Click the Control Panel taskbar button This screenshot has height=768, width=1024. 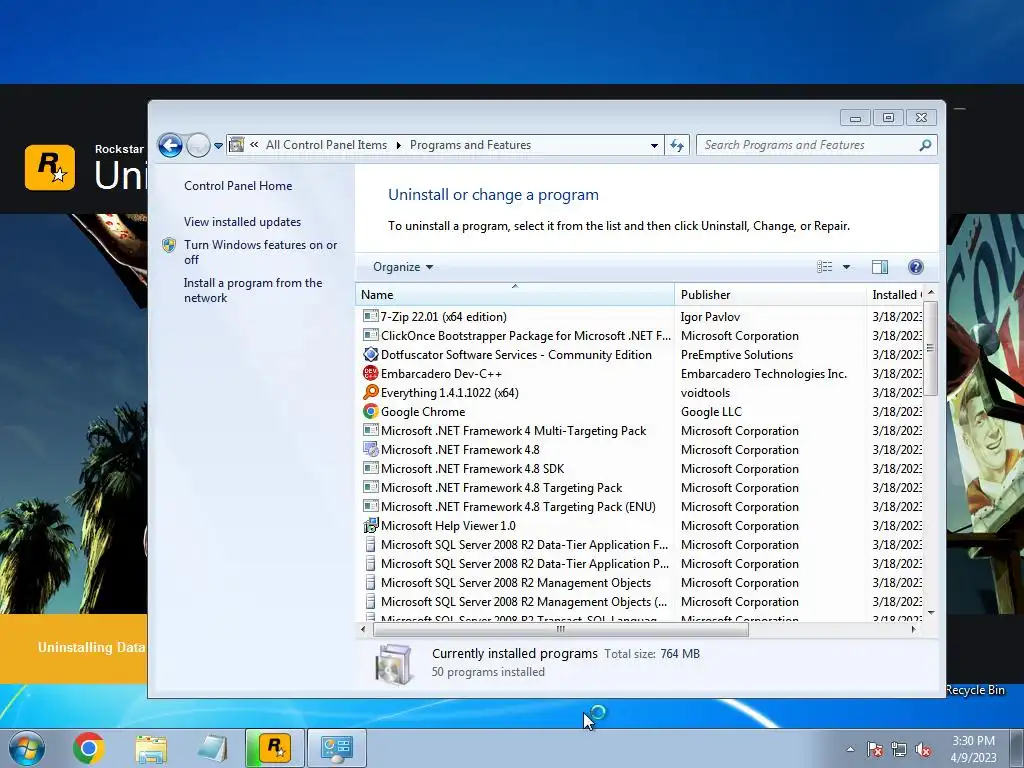pyautogui.click(x=336, y=748)
